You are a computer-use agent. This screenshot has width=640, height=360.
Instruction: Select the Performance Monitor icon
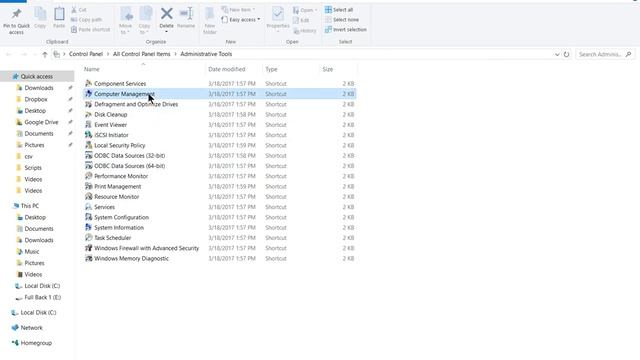point(89,176)
